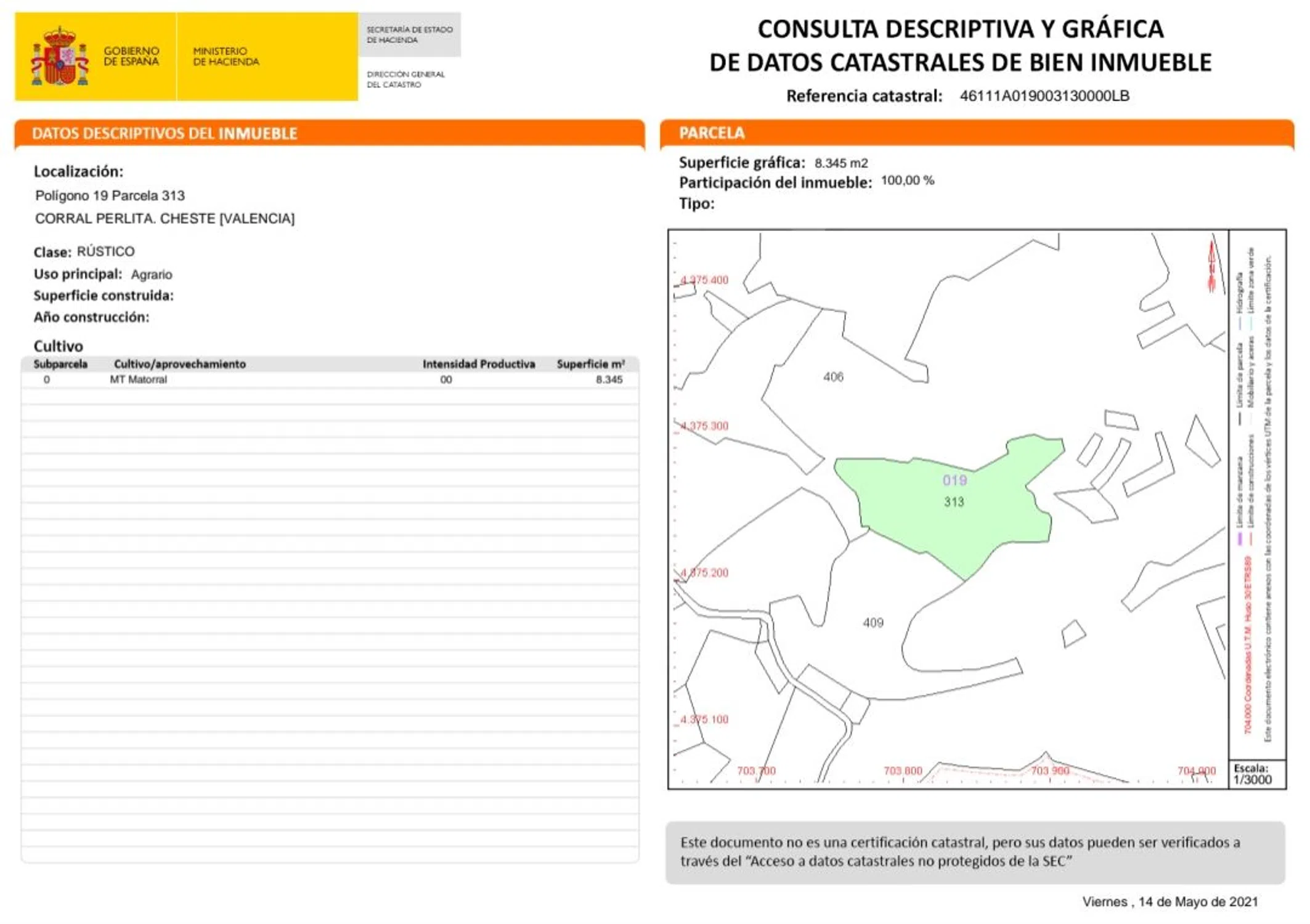Viewport: 1310px width, 924px height.
Task: Click the certification disclaimer notice box
Action: pyautogui.click(x=975, y=852)
